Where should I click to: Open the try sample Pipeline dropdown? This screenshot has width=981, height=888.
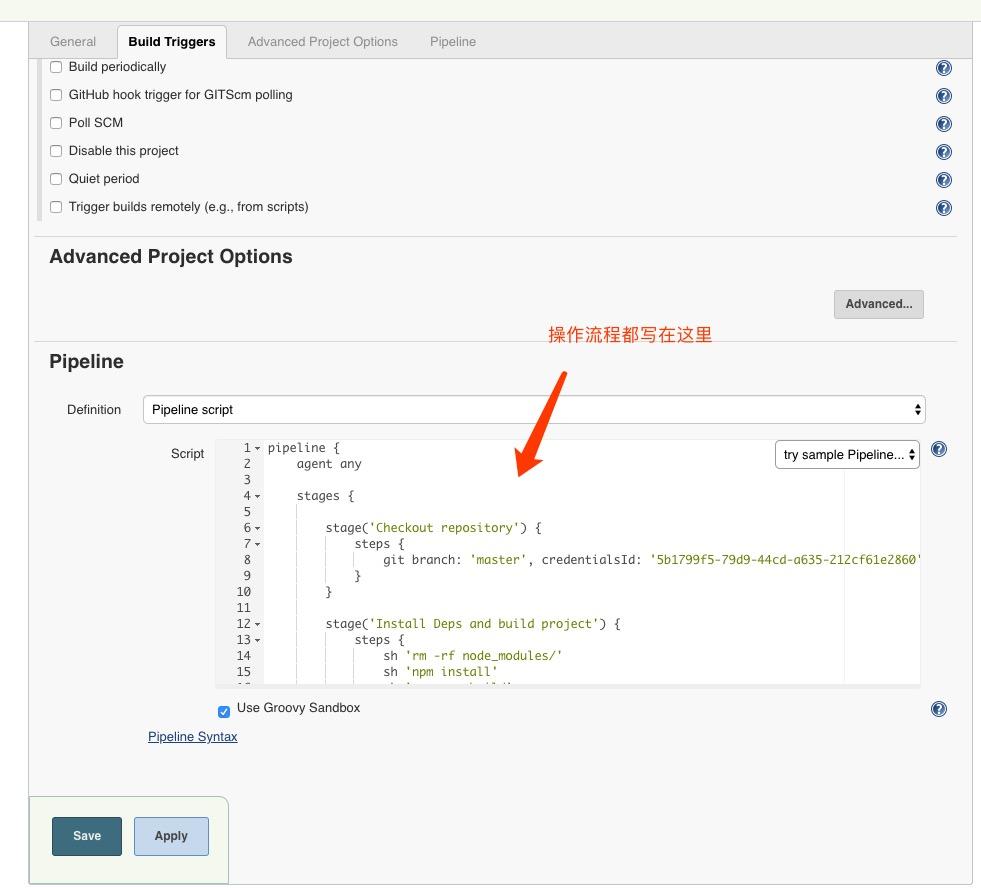point(847,454)
